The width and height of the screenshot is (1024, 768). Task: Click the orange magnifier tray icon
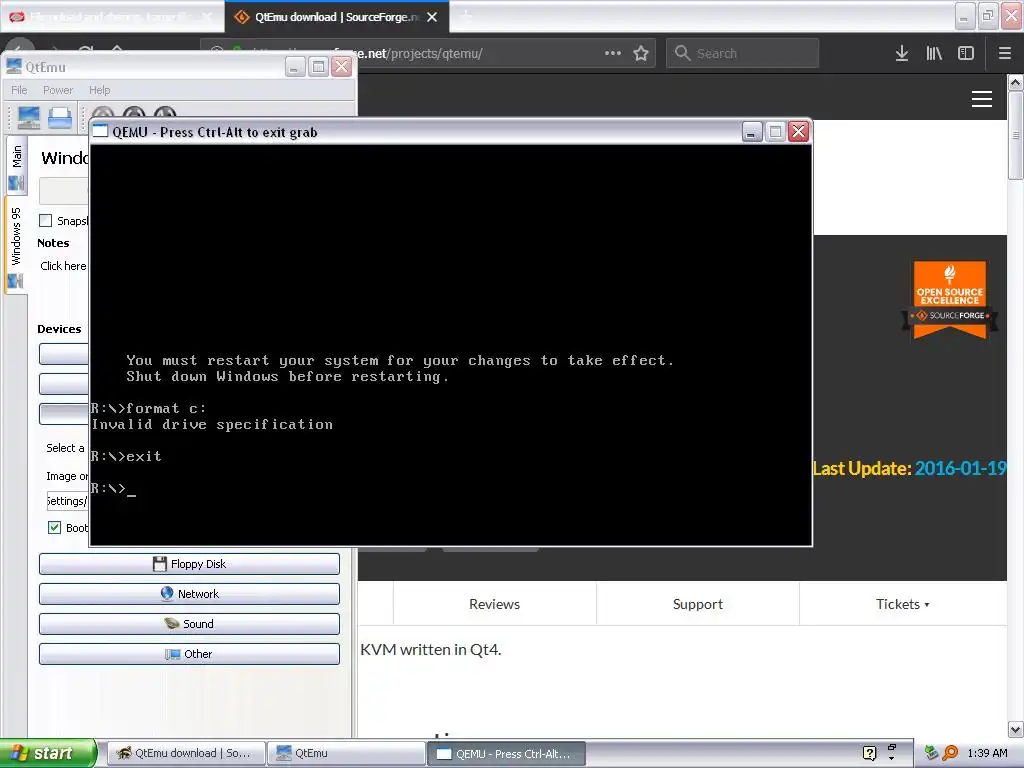[950, 753]
